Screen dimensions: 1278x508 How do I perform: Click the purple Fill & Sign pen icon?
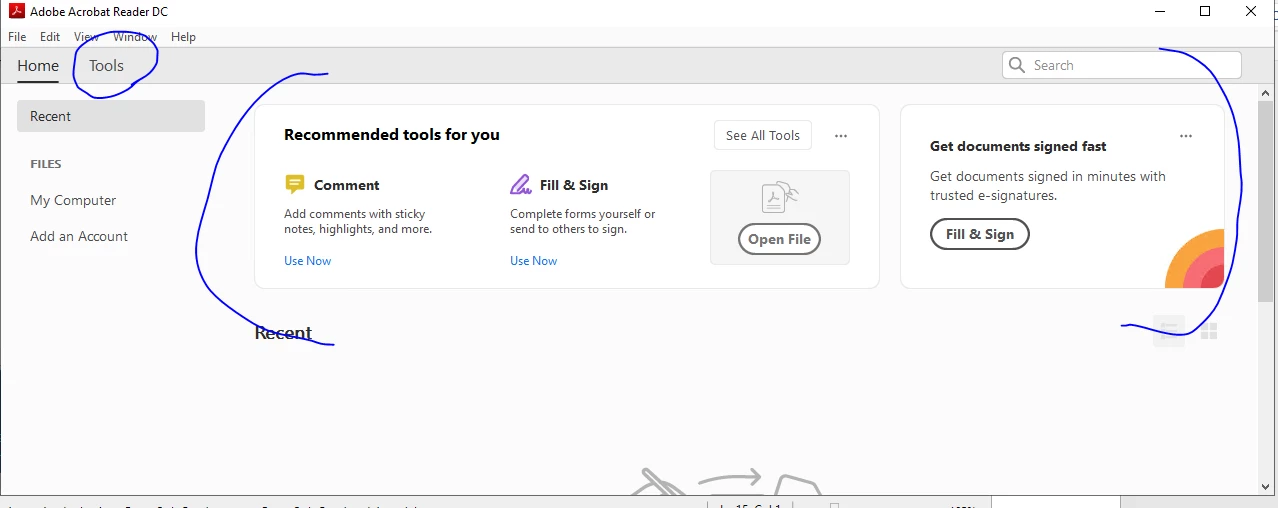(x=521, y=184)
